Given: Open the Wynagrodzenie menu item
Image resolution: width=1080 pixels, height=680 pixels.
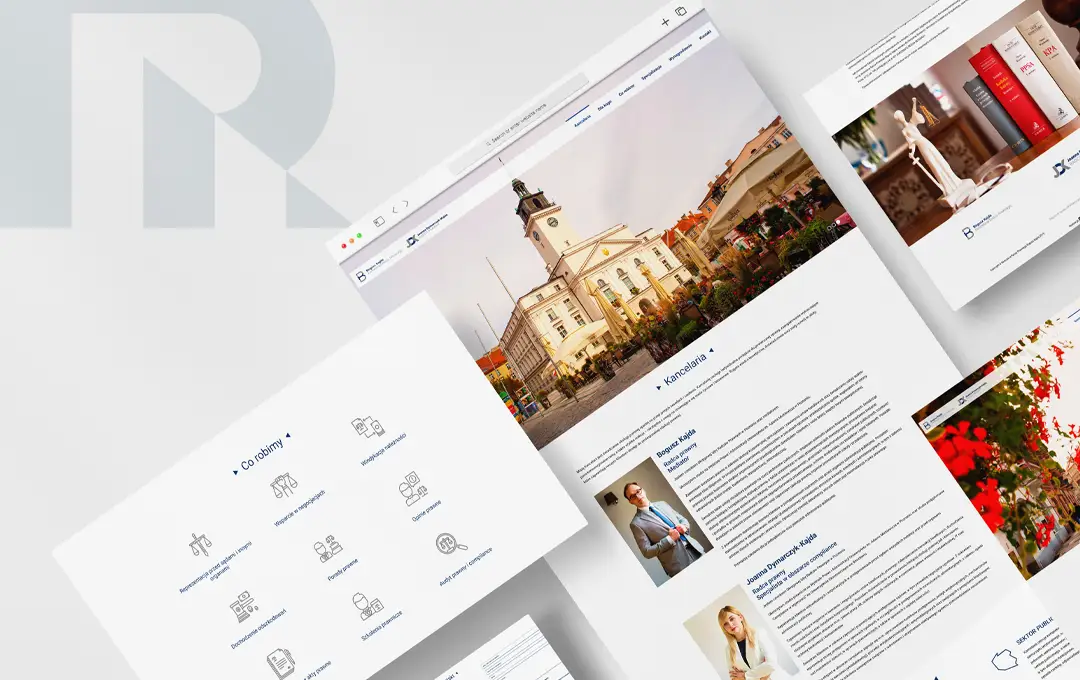Looking at the screenshot, I should coord(680,54).
